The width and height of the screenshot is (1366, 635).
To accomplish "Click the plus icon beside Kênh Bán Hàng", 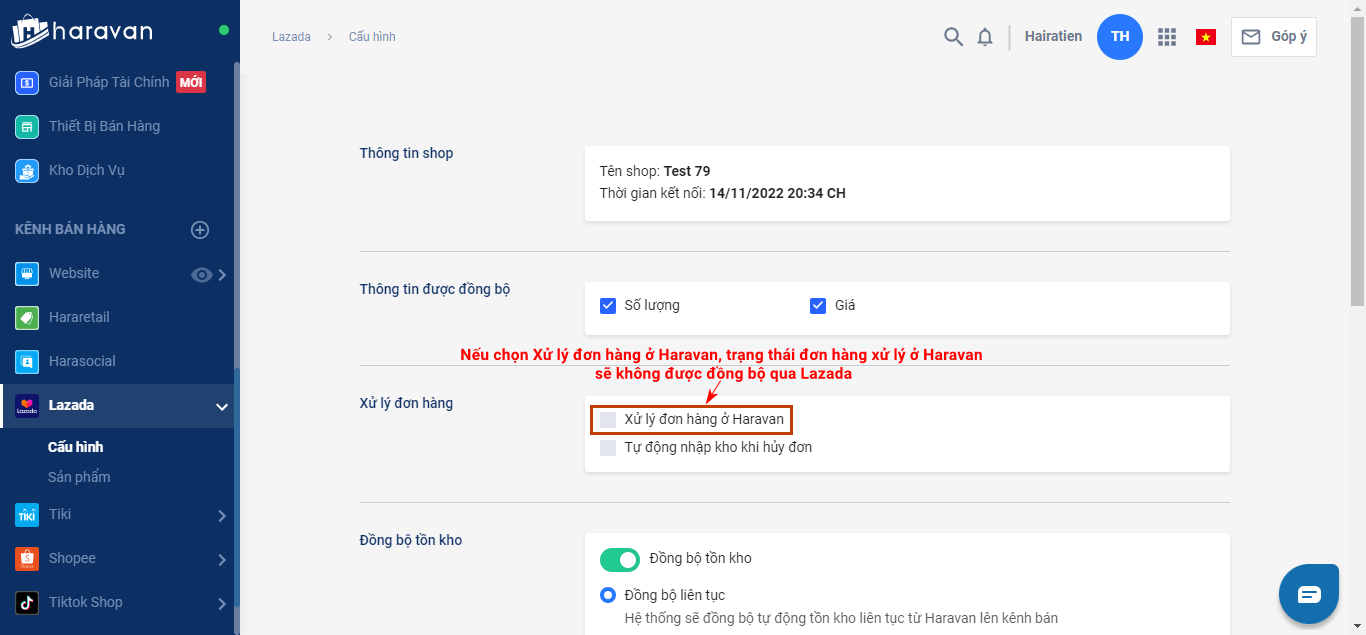I will click(200, 230).
